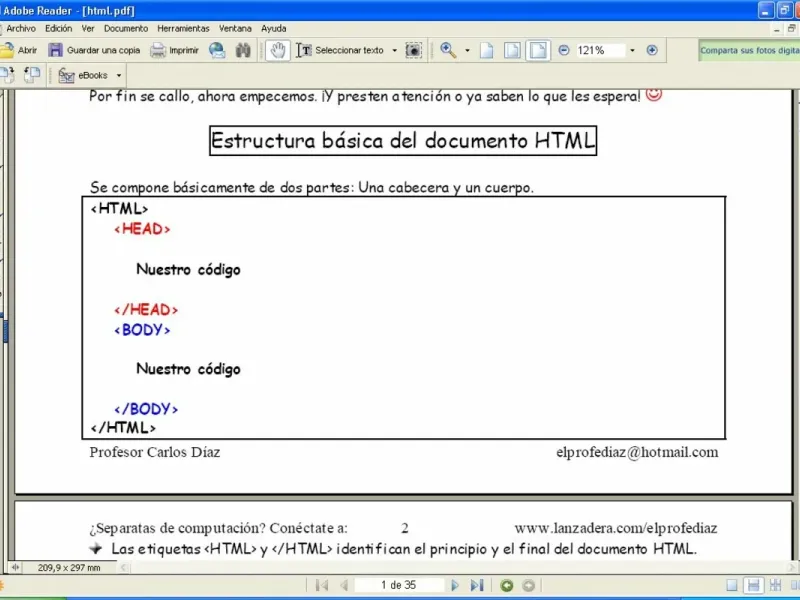The image size is (800, 600).
Task: Open the Documento menu
Action: pos(126,29)
